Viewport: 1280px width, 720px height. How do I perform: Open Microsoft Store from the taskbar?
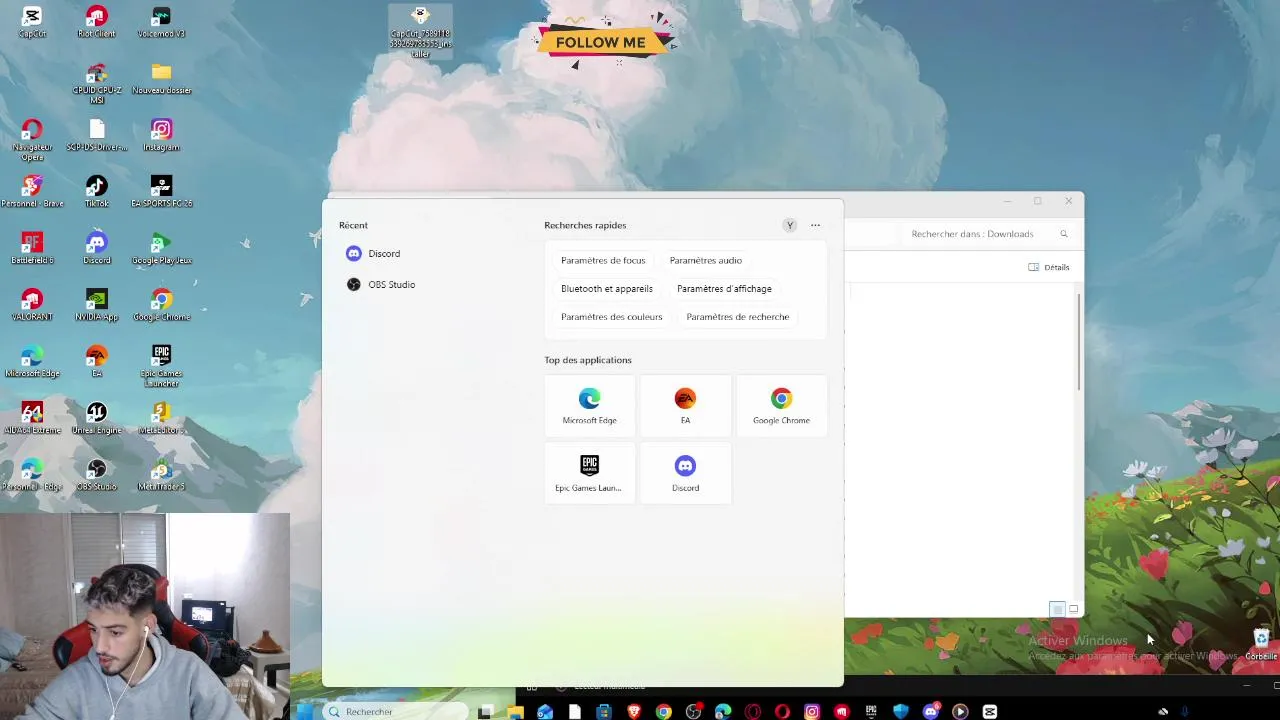pos(604,711)
